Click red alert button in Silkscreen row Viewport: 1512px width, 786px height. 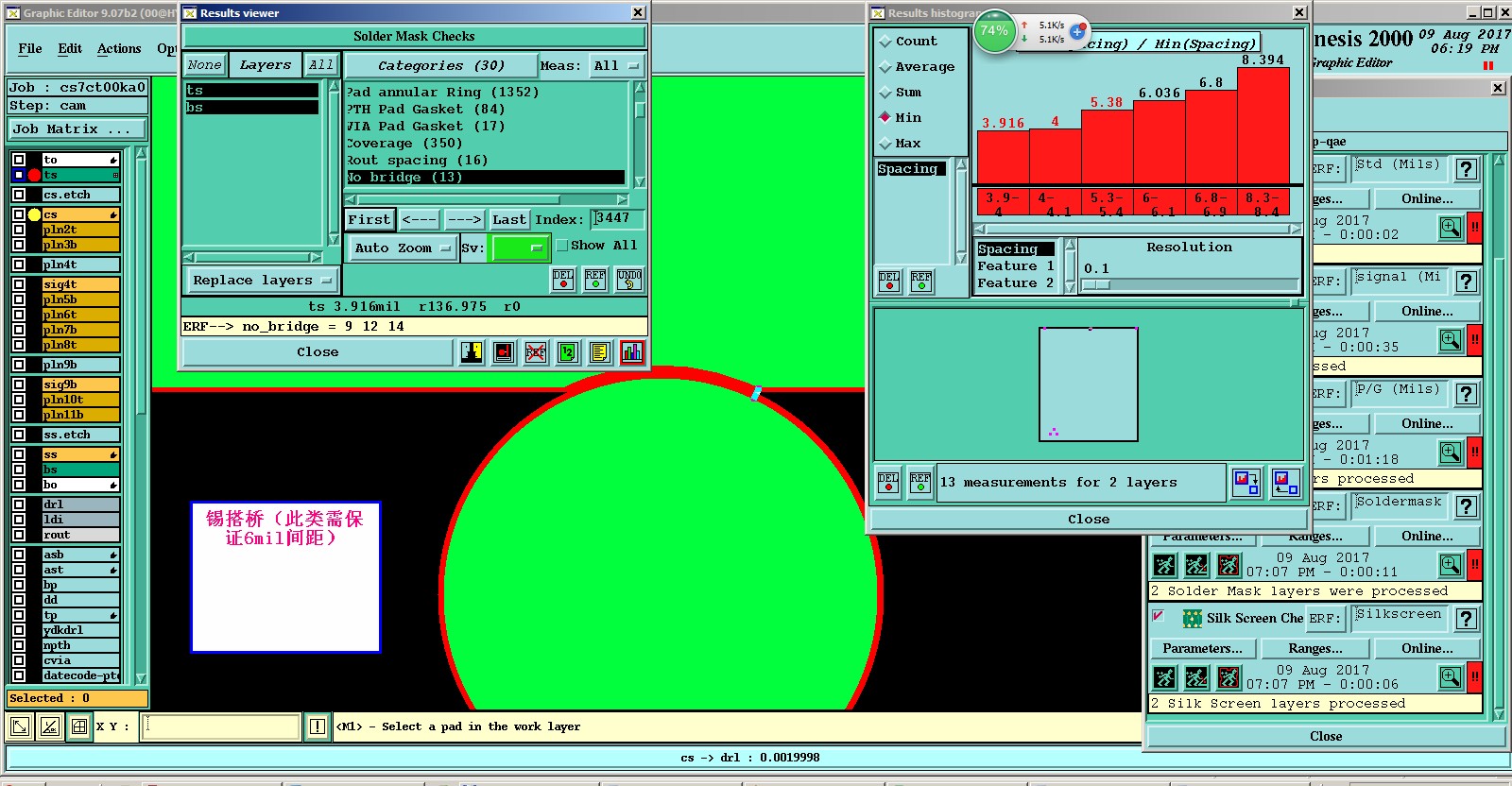(1474, 677)
